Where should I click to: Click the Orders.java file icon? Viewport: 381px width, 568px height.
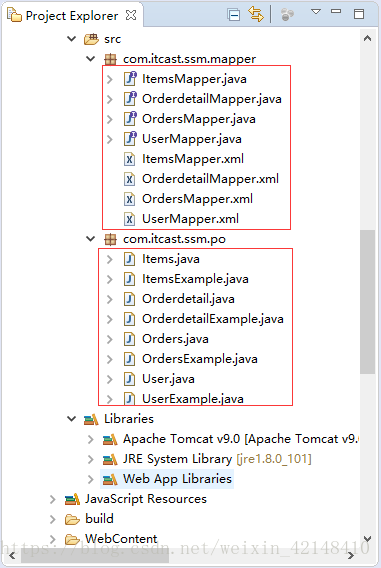click(129, 339)
